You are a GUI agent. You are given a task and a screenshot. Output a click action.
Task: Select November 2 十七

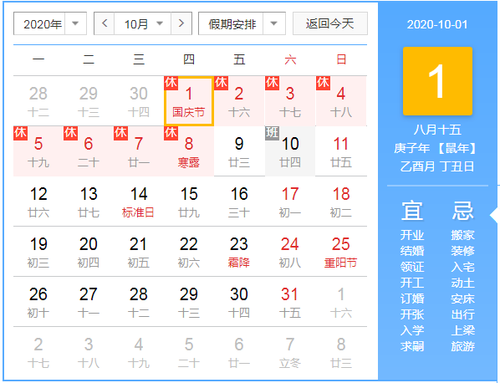pos(38,352)
